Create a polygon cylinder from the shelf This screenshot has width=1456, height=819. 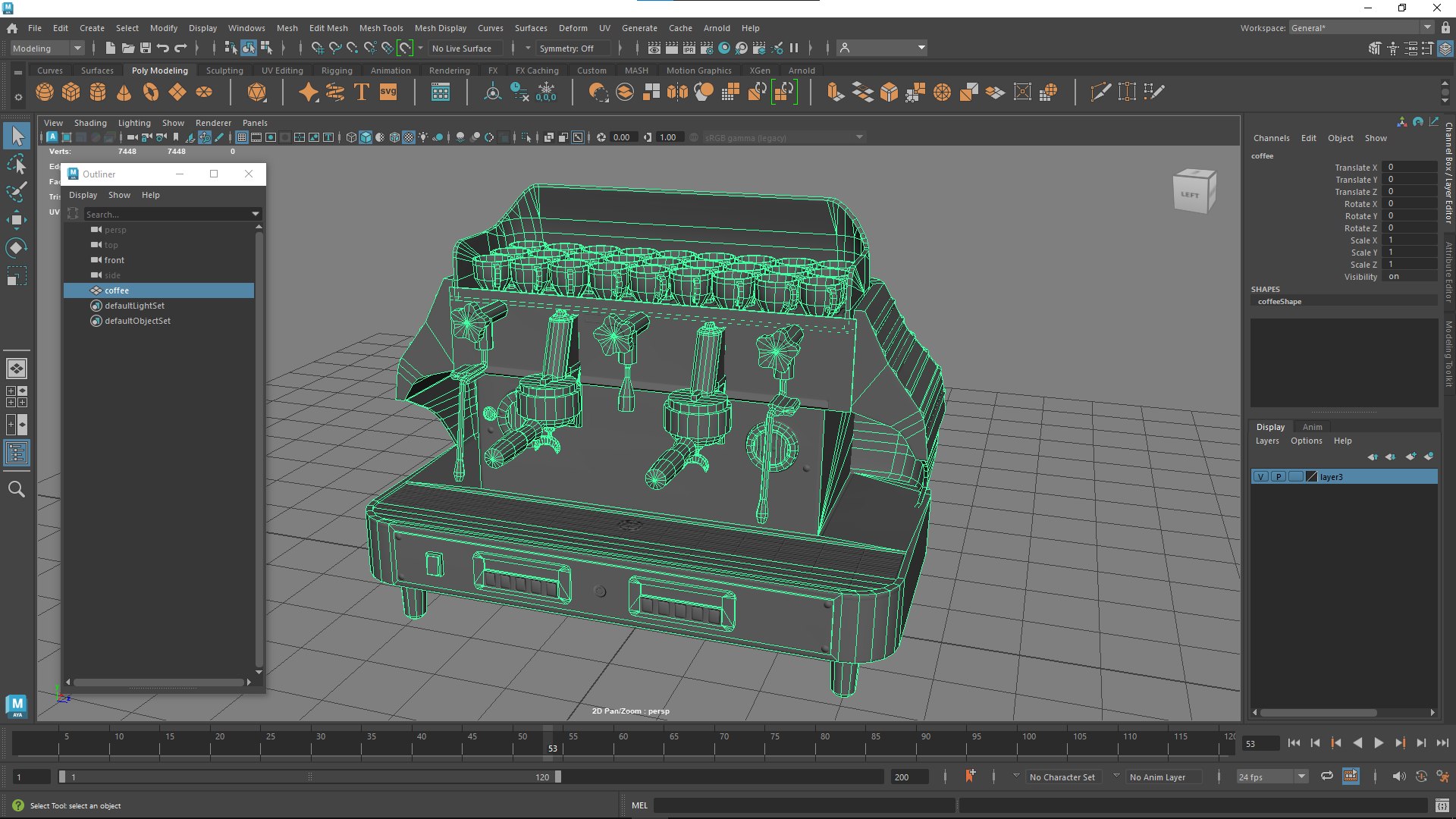[98, 93]
